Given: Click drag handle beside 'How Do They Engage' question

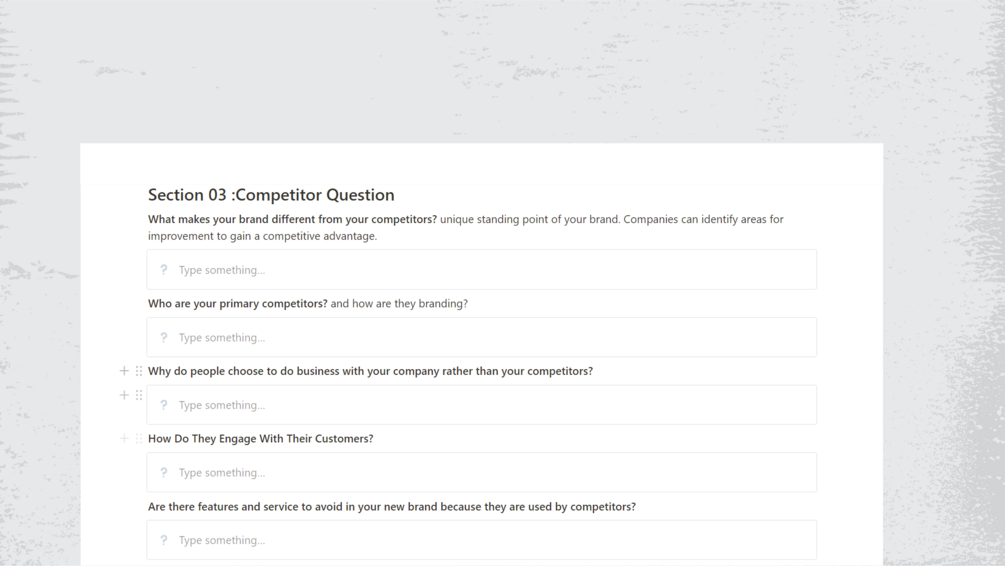Looking at the screenshot, I should pos(139,438).
